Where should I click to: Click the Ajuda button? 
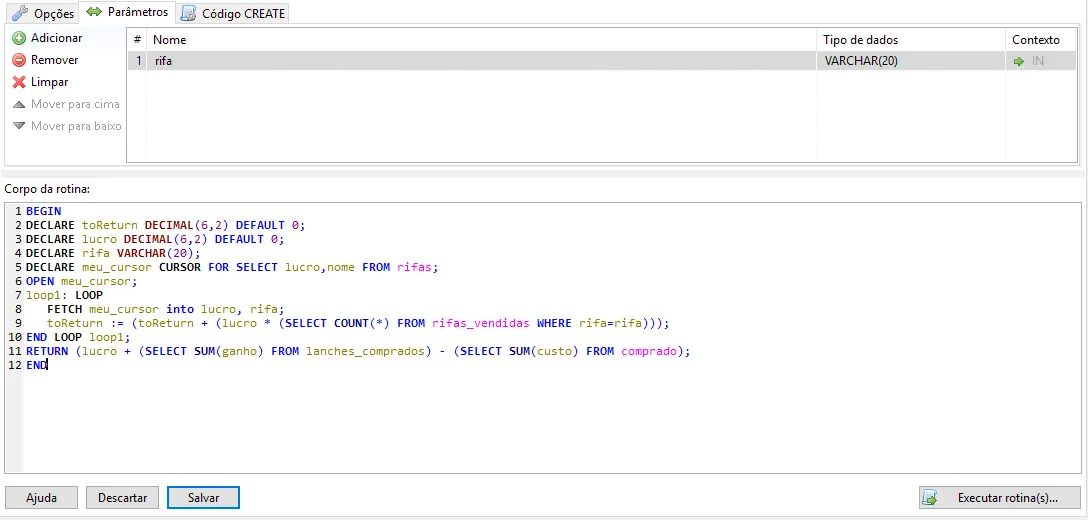(42, 498)
